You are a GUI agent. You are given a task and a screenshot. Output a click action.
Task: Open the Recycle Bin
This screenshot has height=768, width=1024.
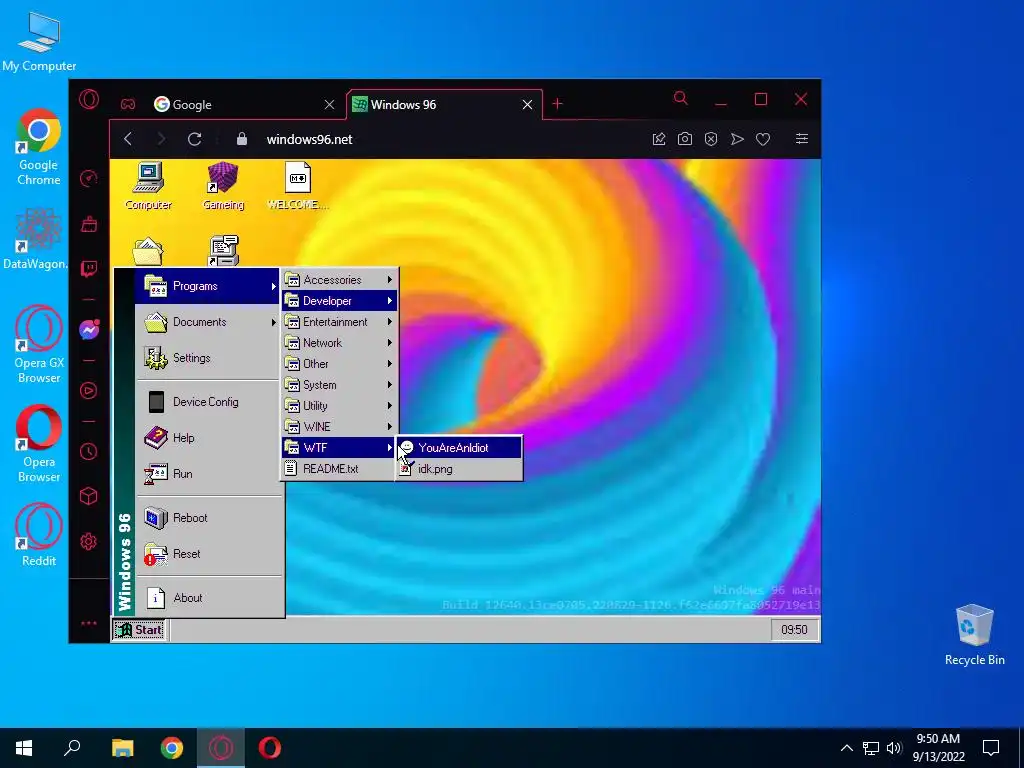(x=974, y=635)
